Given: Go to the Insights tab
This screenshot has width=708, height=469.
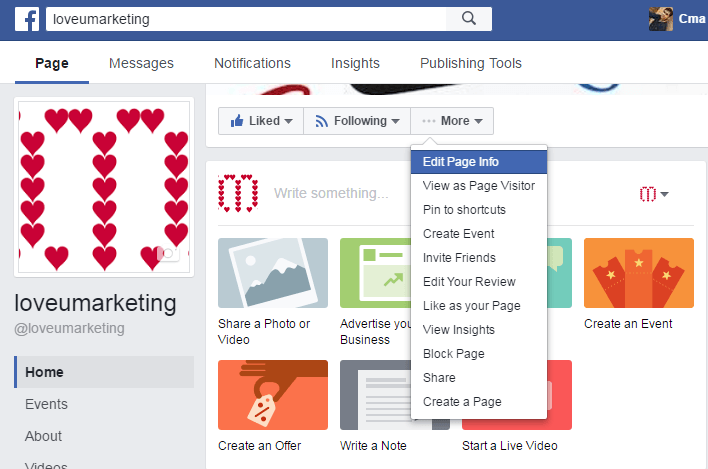Looking at the screenshot, I should (x=355, y=63).
